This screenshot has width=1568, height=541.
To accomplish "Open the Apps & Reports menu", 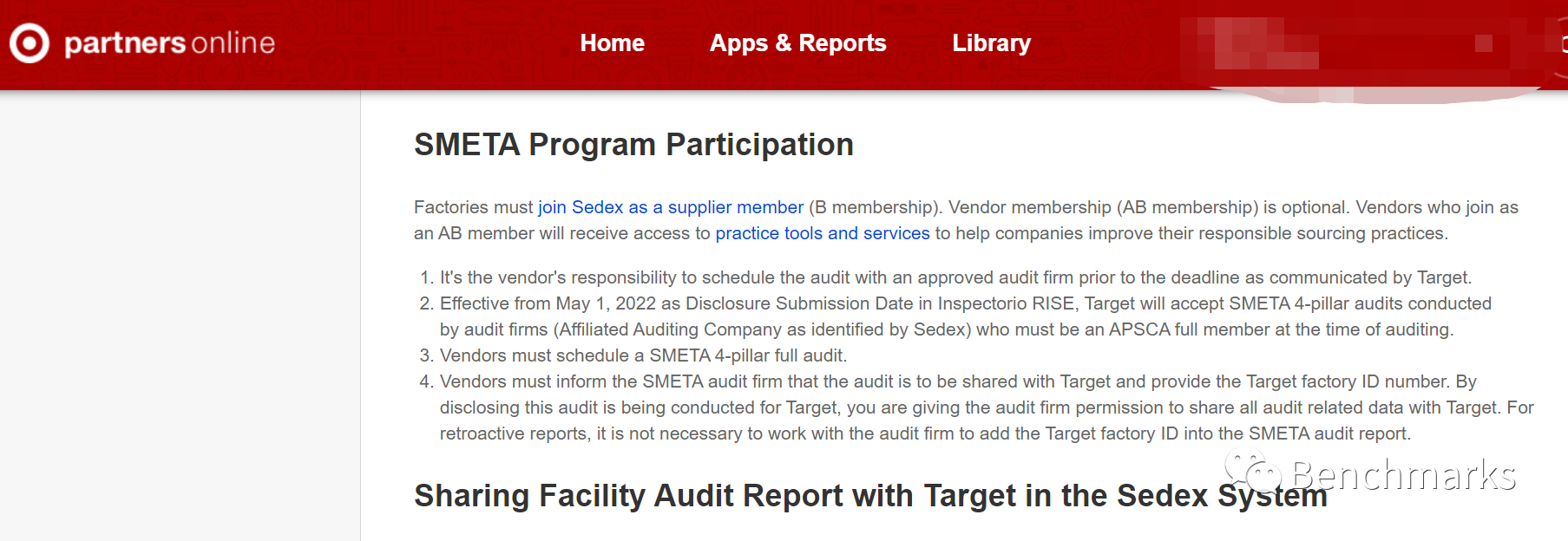I will click(x=797, y=43).
